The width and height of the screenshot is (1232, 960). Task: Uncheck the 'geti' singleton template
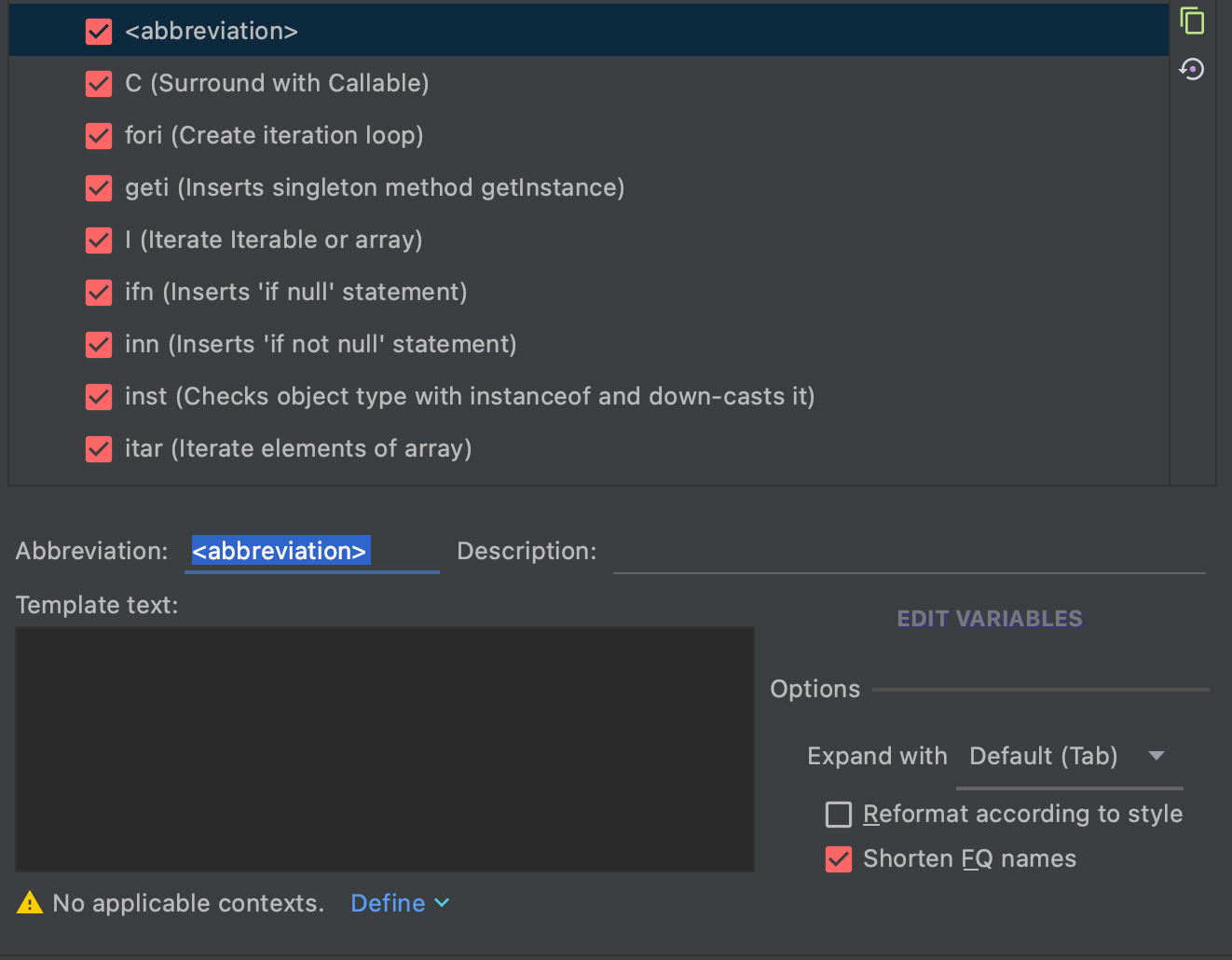pos(99,187)
